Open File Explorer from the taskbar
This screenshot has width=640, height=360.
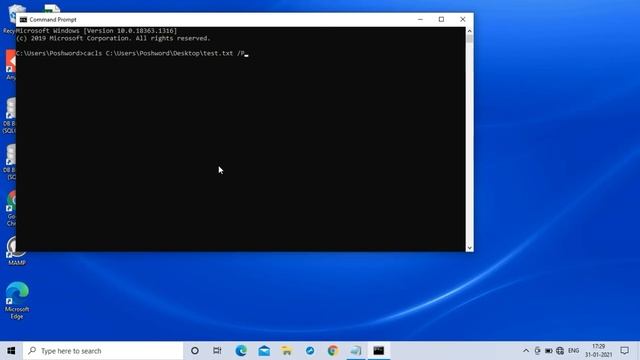(x=287, y=351)
